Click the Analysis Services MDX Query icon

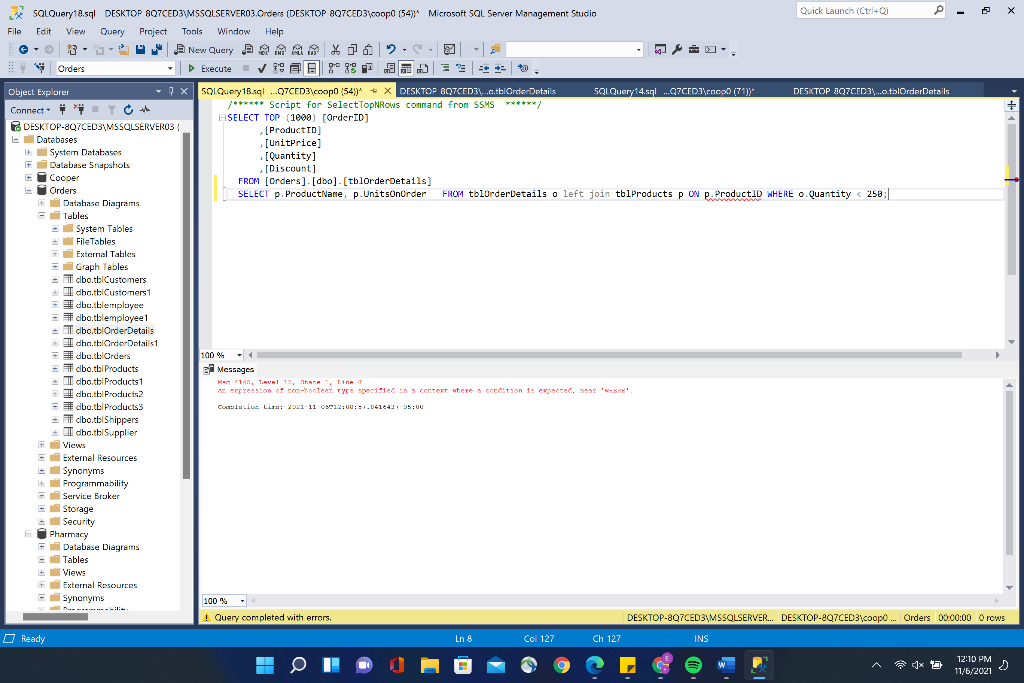point(264,50)
